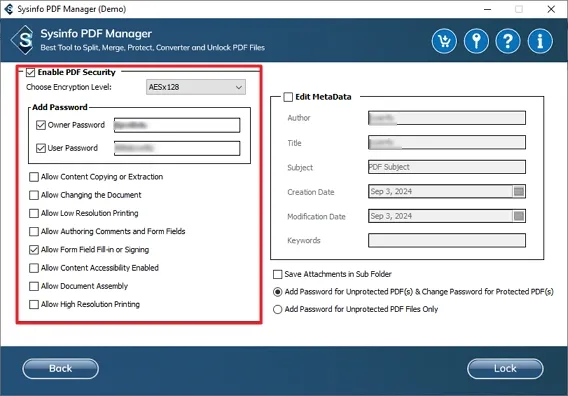Click the Subject field showing PDF Subject
The image size is (568, 396).
click(x=447, y=167)
